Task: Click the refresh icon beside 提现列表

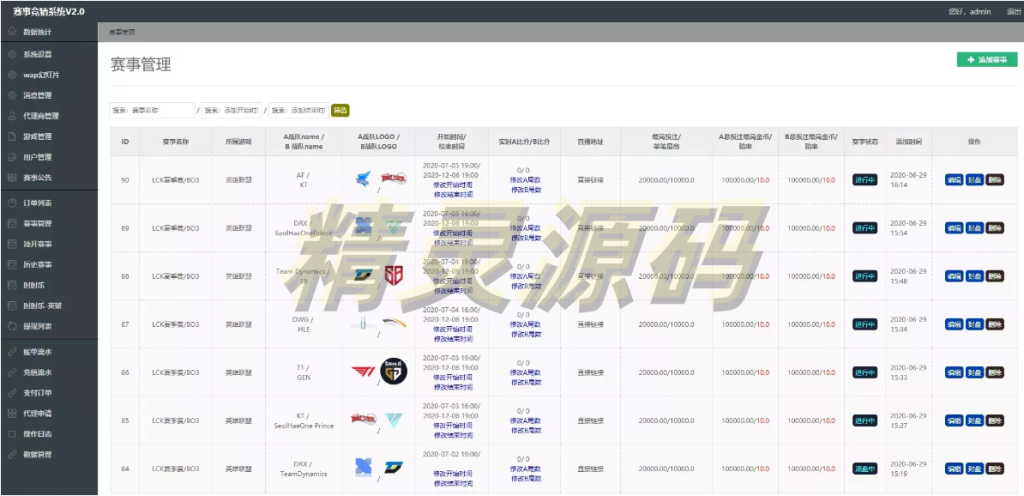Action: (12, 326)
